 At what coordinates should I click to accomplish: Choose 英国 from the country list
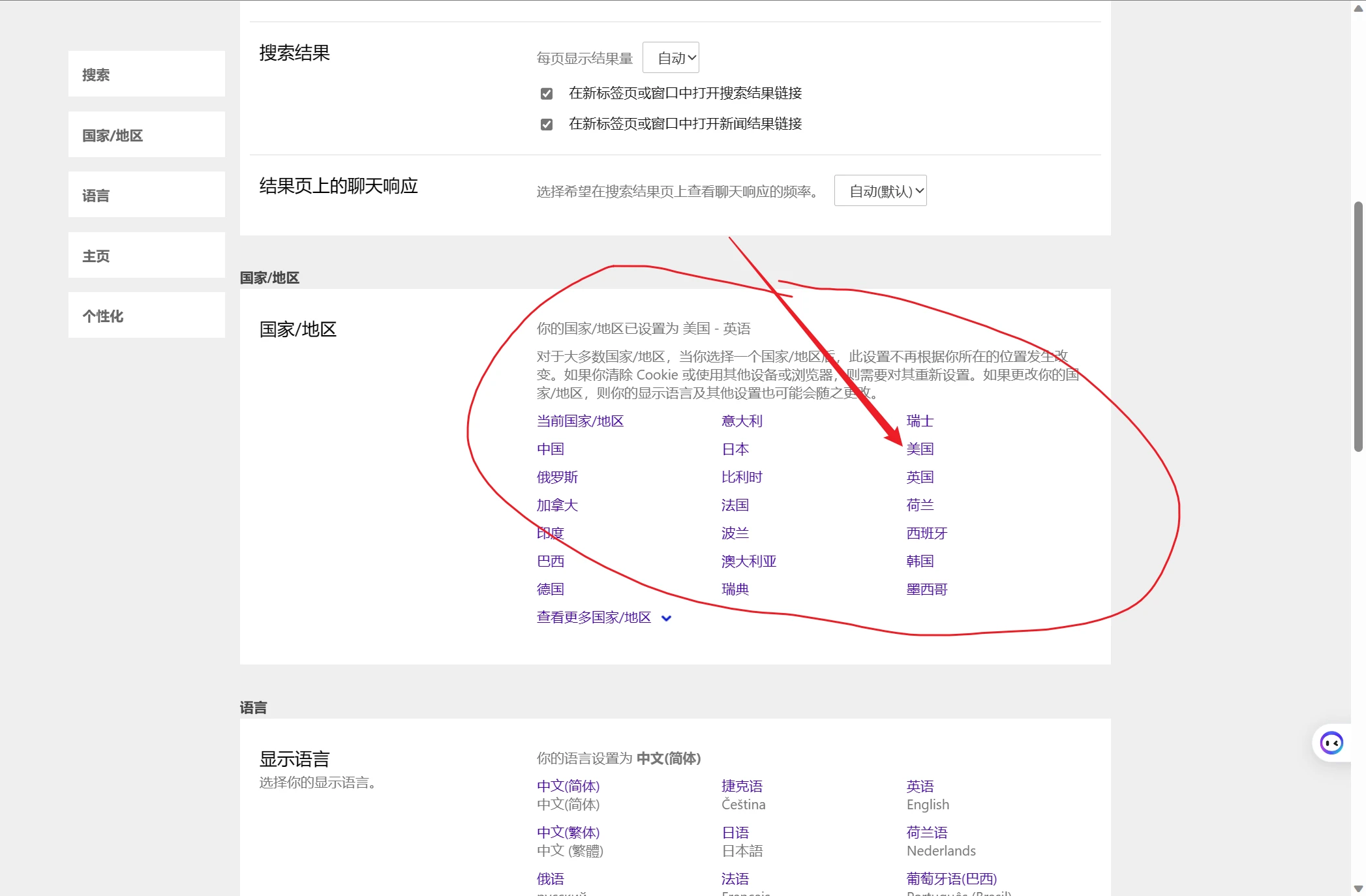pyautogui.click(x=920, y=477)
